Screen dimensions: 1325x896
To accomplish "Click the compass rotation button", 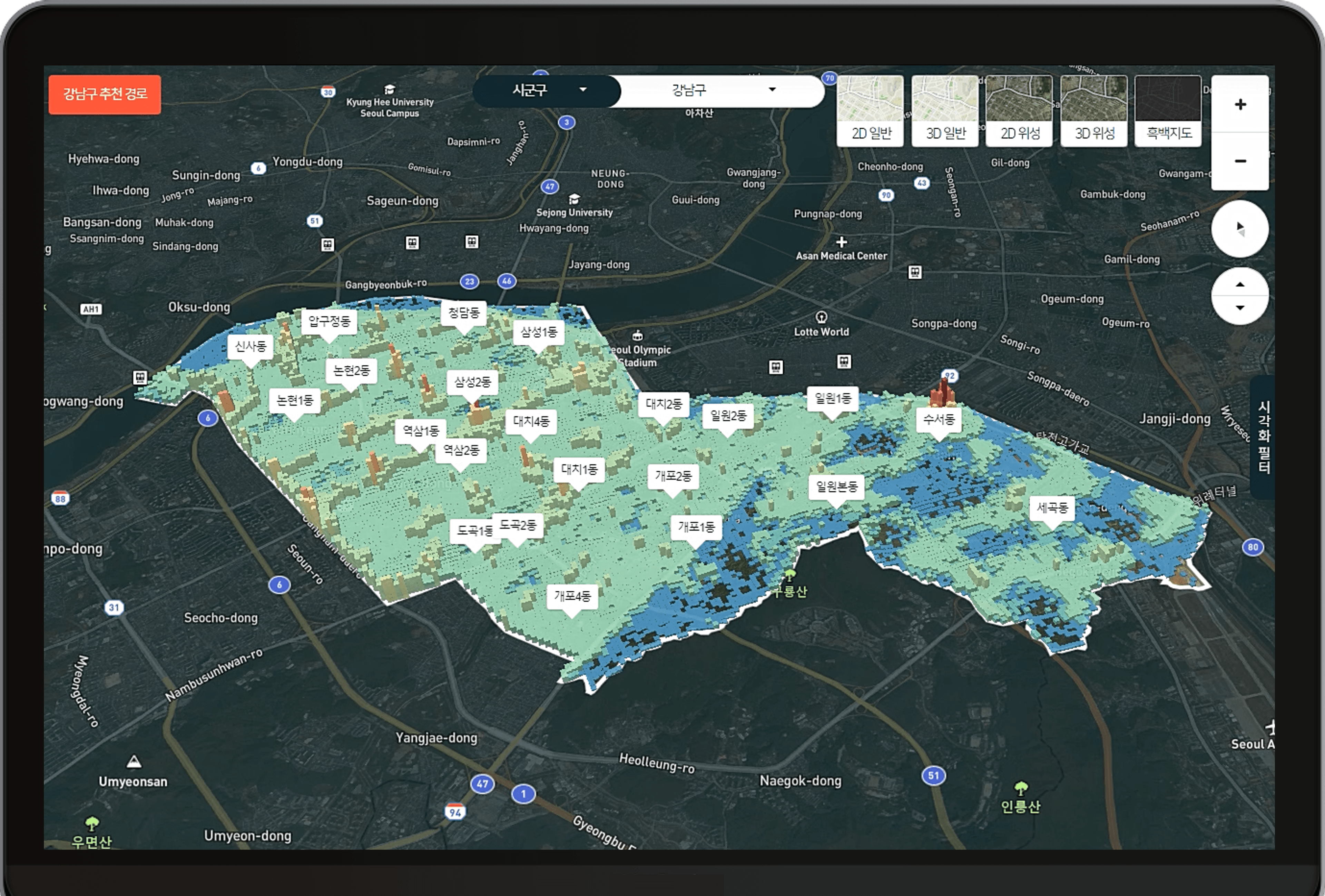I will coord(1240,228).
